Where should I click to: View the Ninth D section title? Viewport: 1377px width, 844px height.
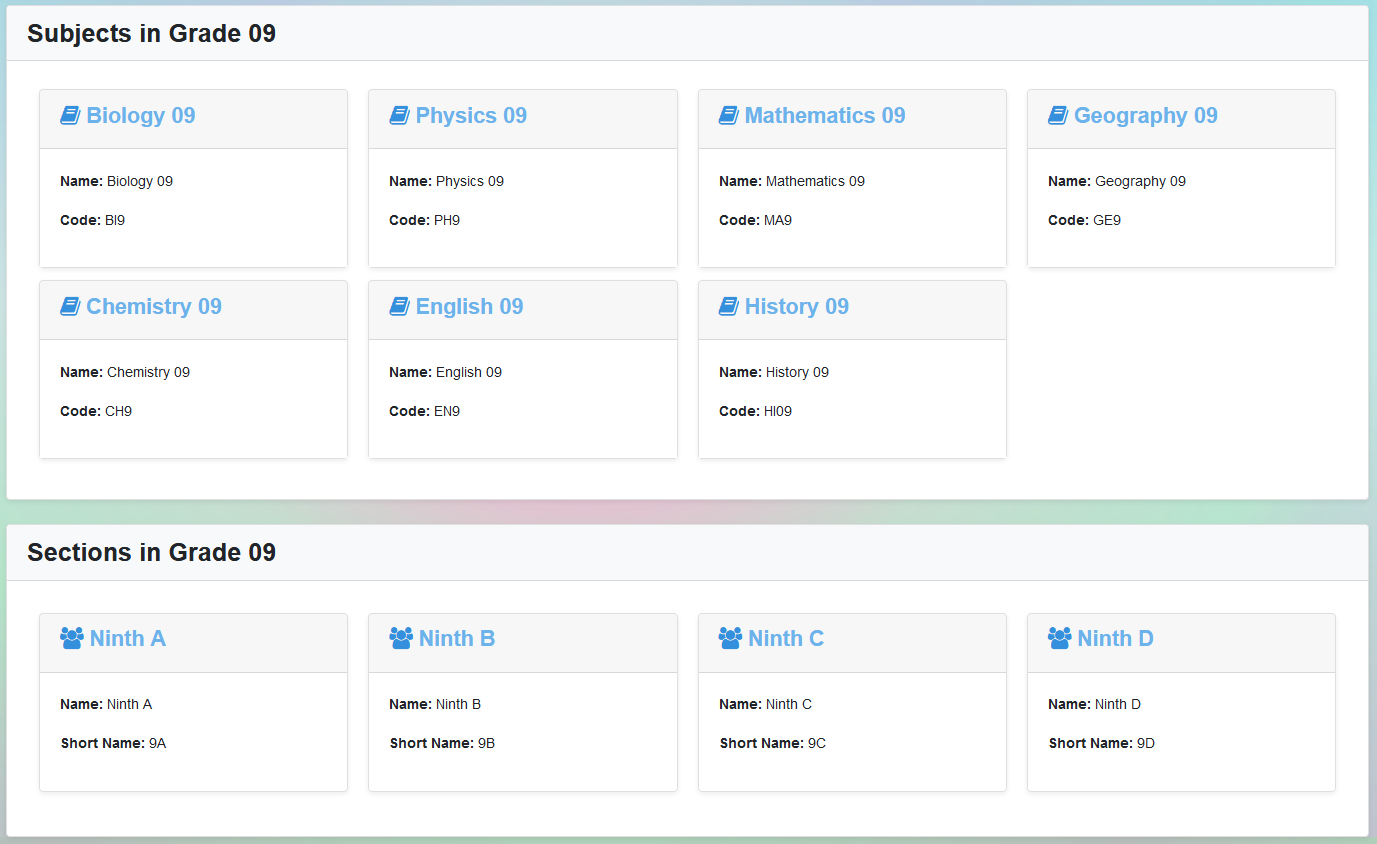coord(1116,639)
